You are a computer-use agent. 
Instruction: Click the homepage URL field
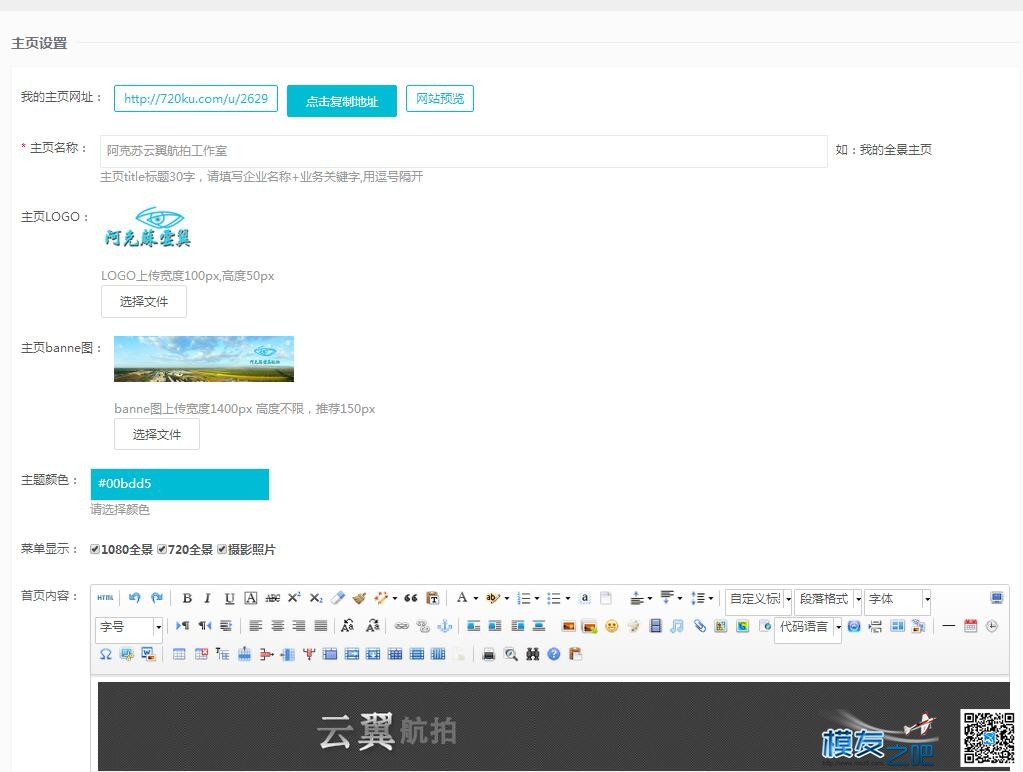196,99
